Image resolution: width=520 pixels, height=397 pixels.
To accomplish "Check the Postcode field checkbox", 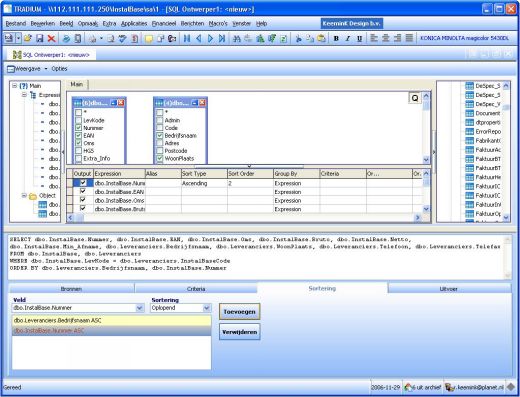I will (160, 151).
